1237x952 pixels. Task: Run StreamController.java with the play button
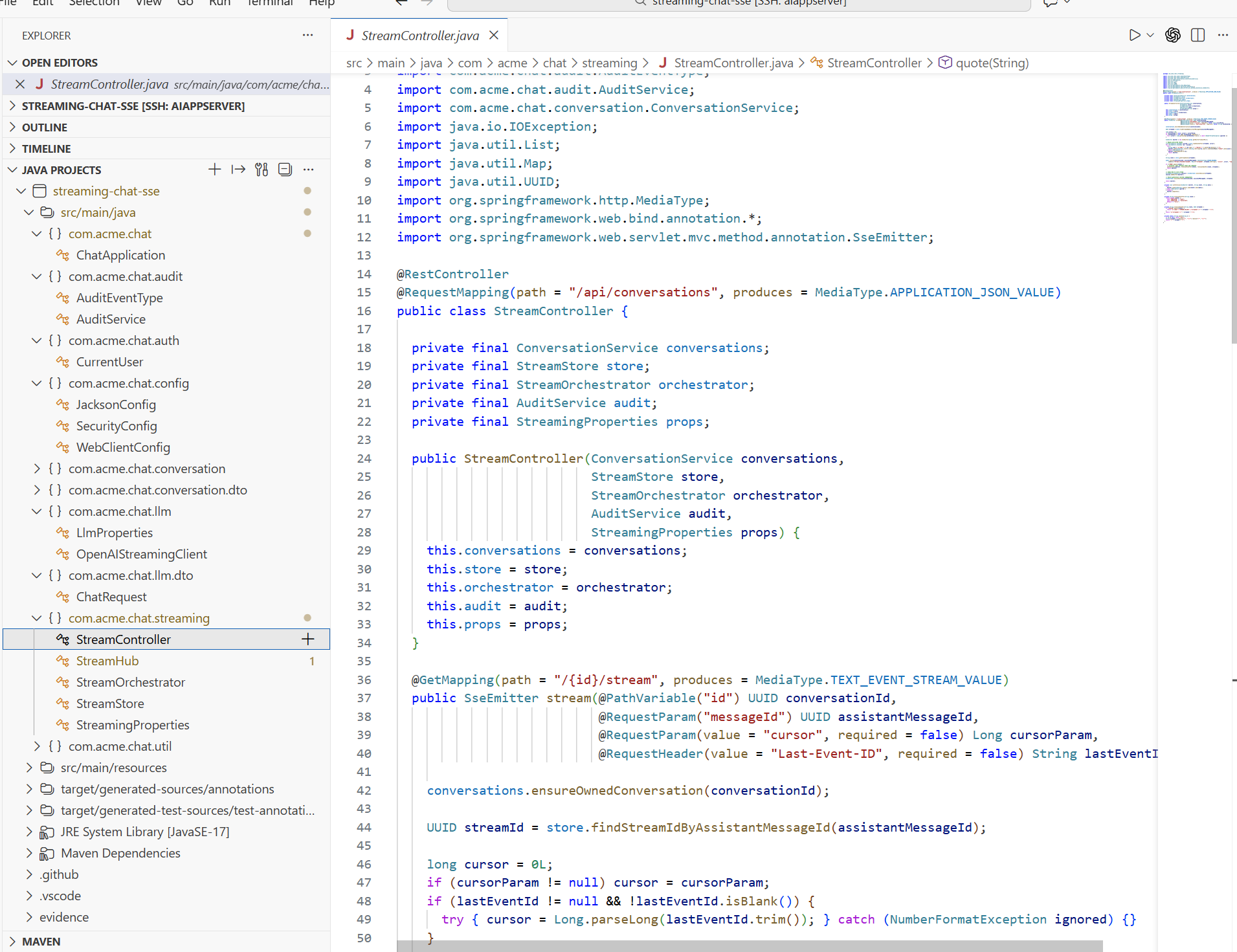click(1135, 35)
